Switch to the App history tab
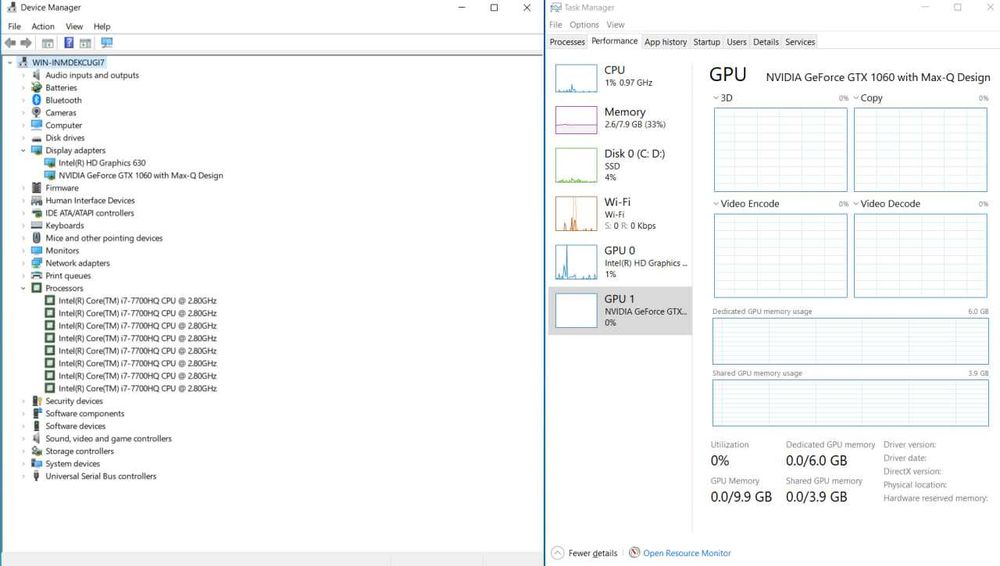The width and height of the screenshot is (1000, 566). coord(665,42)
